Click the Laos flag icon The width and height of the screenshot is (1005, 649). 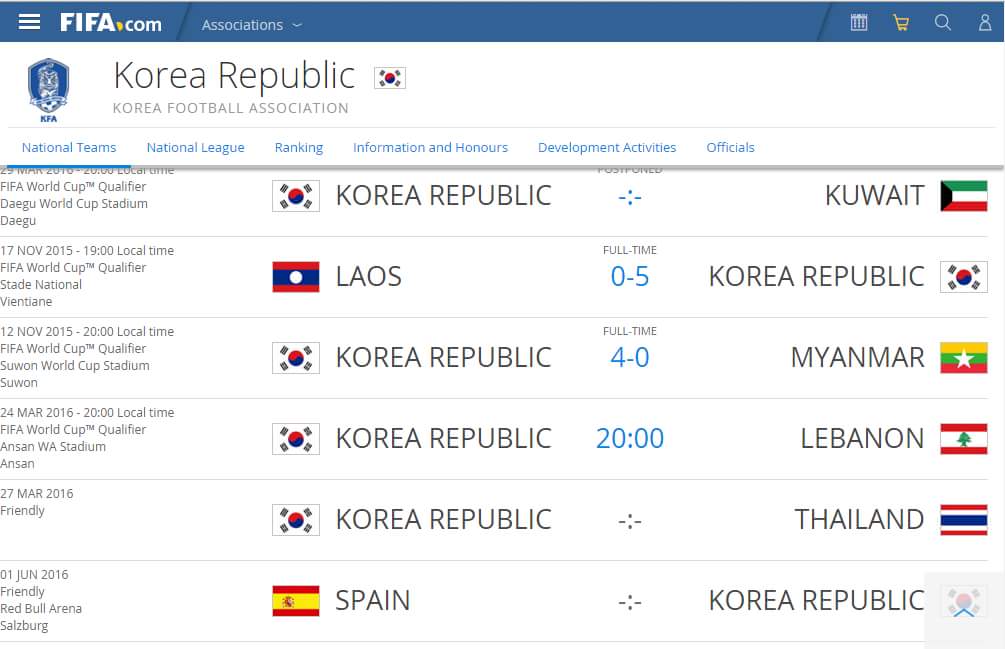[296, 277]
